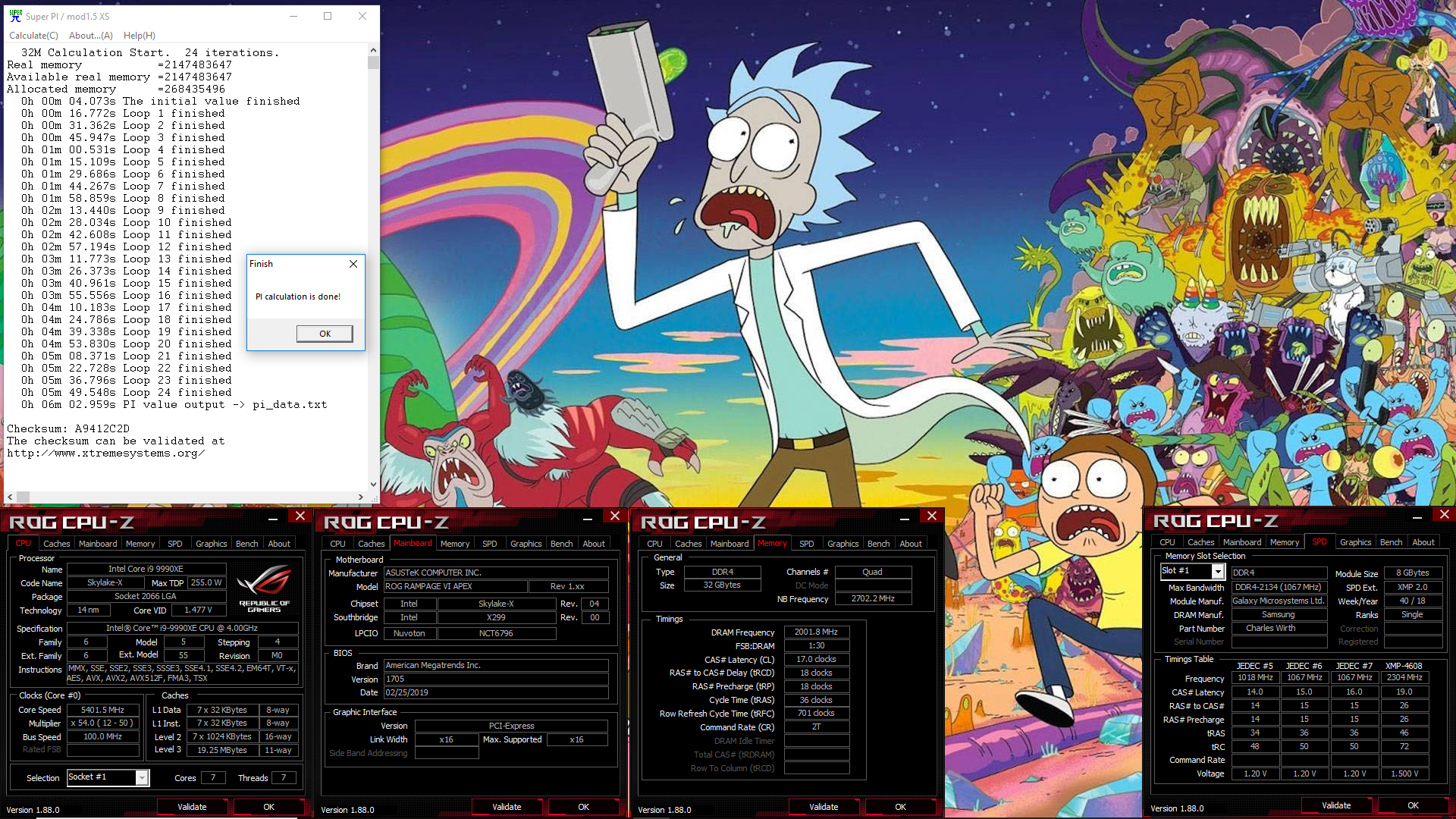Close the Finish dialog with X
1456x819 pixels.
[x=353, y=264]
